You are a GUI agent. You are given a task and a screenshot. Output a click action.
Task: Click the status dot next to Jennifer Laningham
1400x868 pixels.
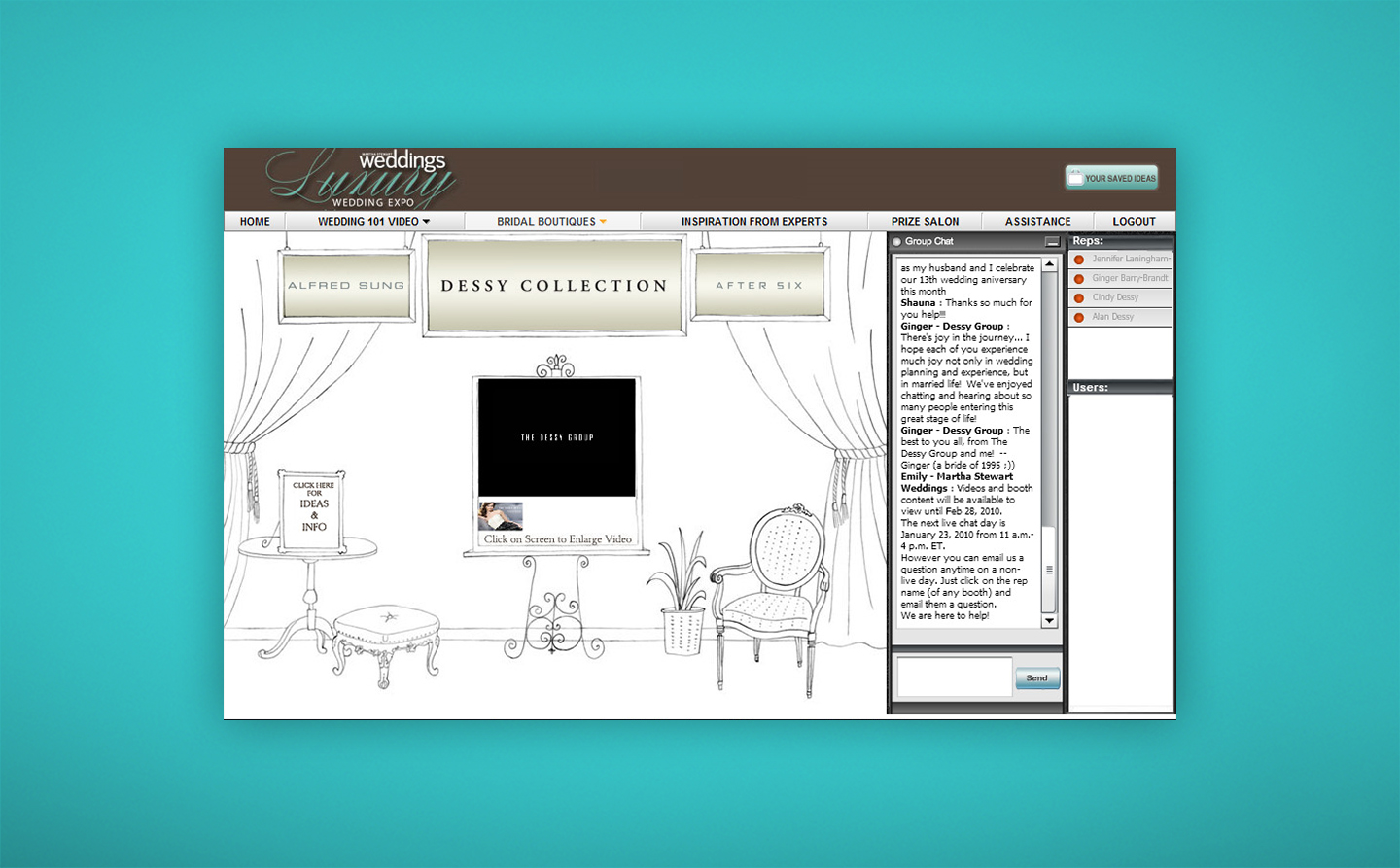tap(1078, 260)
